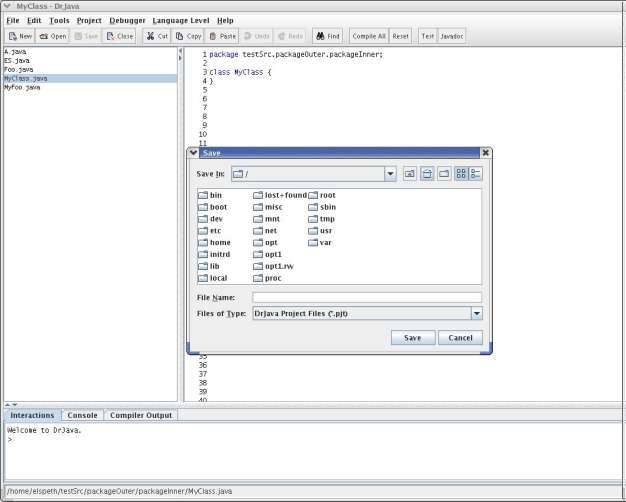This screenshot has height=502, width=626.
Task: Click the Open file toolbar button
Action: [x=54, y=36]
